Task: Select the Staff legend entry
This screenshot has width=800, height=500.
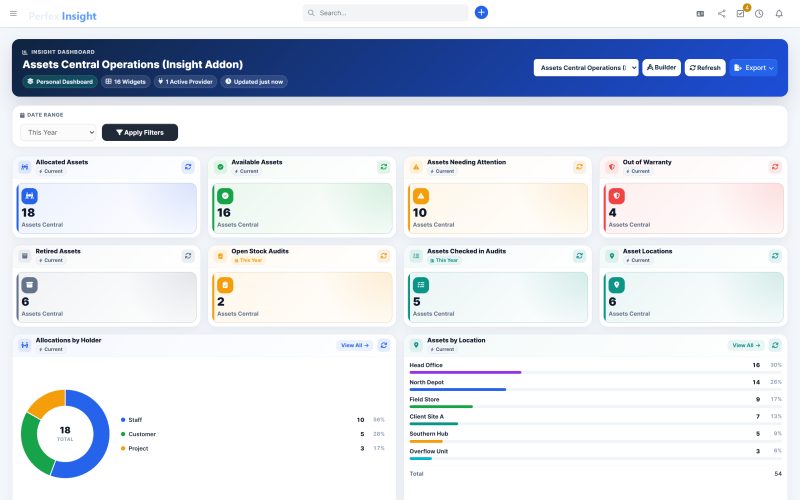Action: [253, 420]
